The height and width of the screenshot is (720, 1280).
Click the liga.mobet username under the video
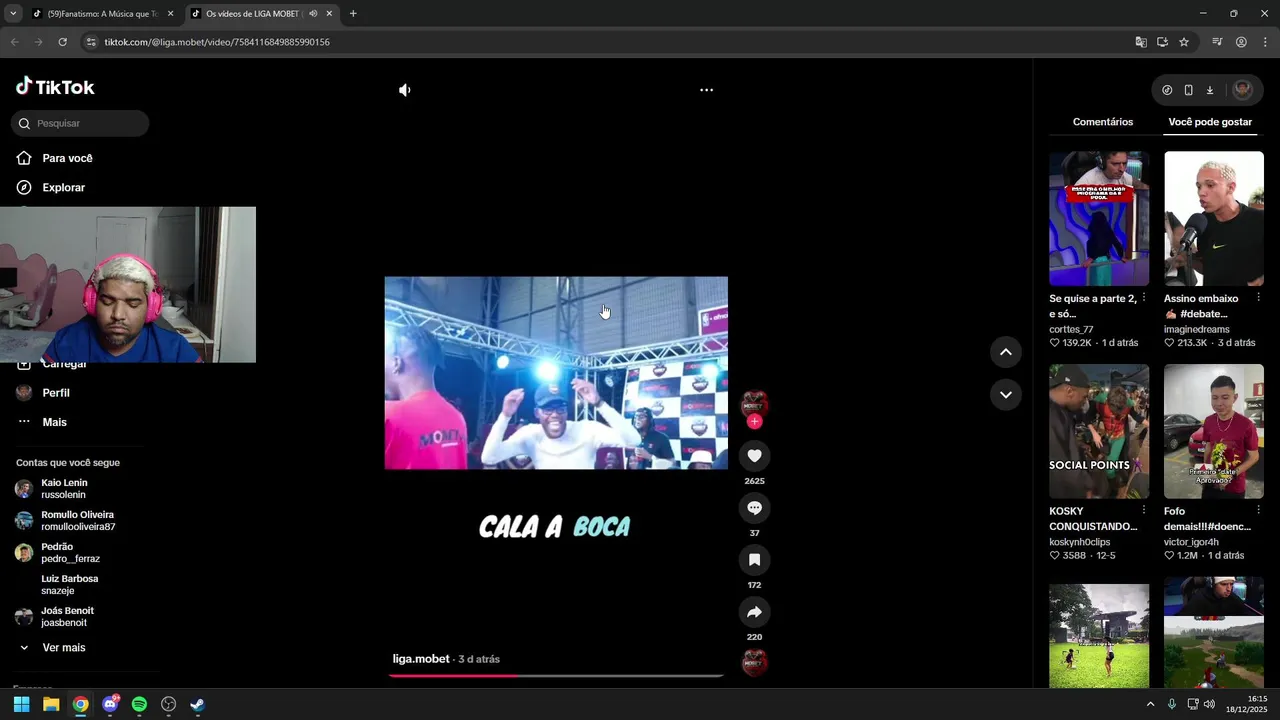pyautogui.click(x=421, y=659)
